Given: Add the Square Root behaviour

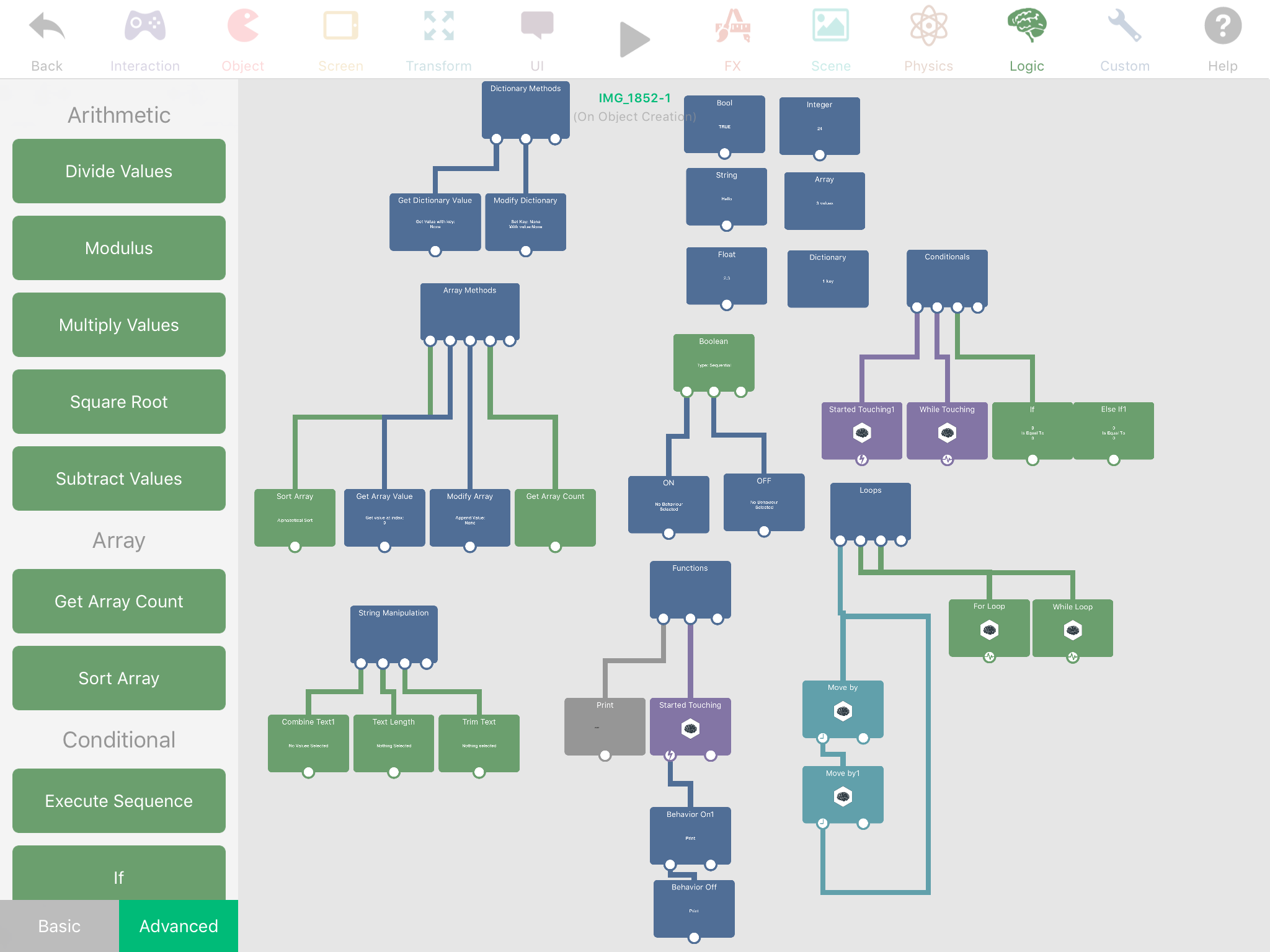Looking at the screenshot, I should (x=119, y=402).
